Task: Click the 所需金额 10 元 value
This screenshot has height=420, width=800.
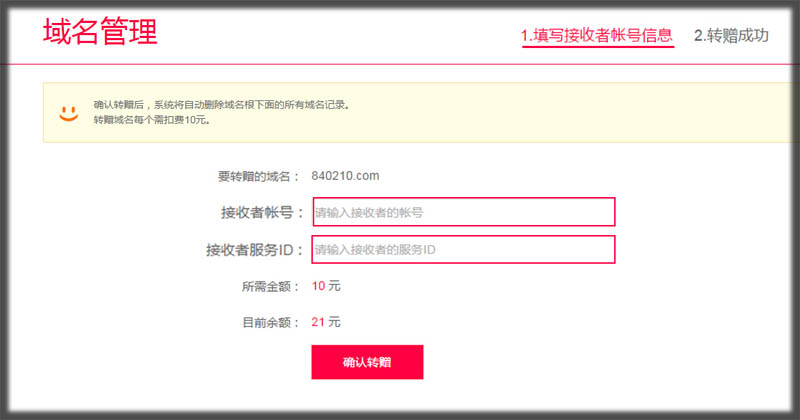Action: 326,286
